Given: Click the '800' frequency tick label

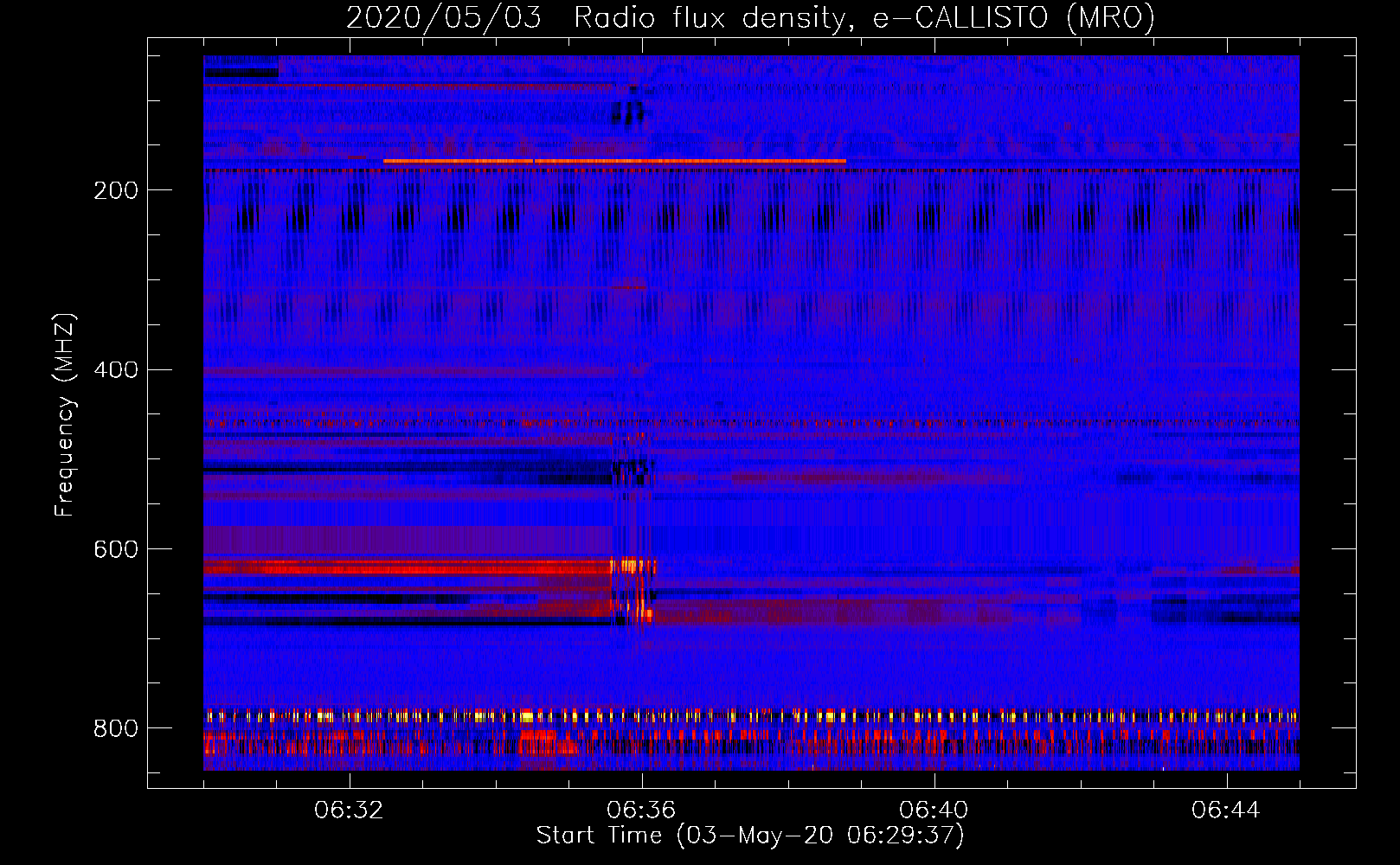Looking at the screenshot, I should point(116,729).
